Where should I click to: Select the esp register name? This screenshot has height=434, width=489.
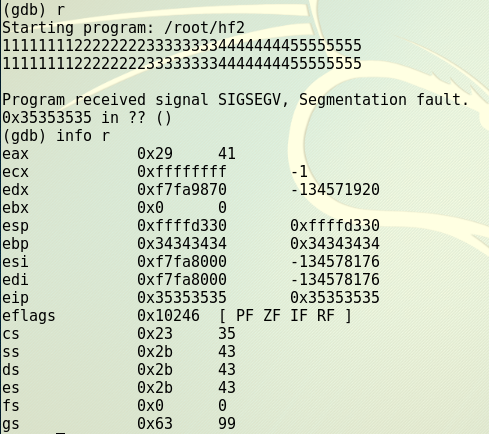[15, 227]
